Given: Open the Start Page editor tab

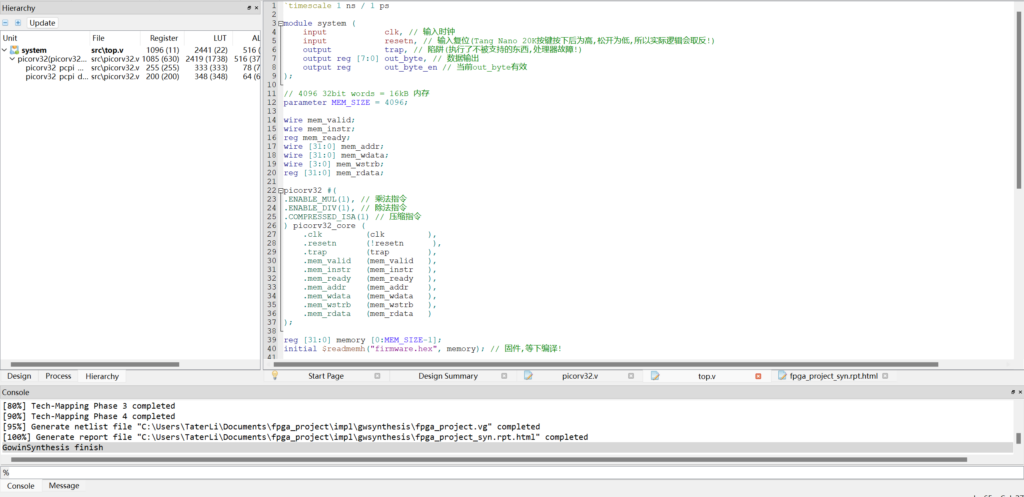Looking at the screenshot, I should pyautogui.click(x=326, y=376).
